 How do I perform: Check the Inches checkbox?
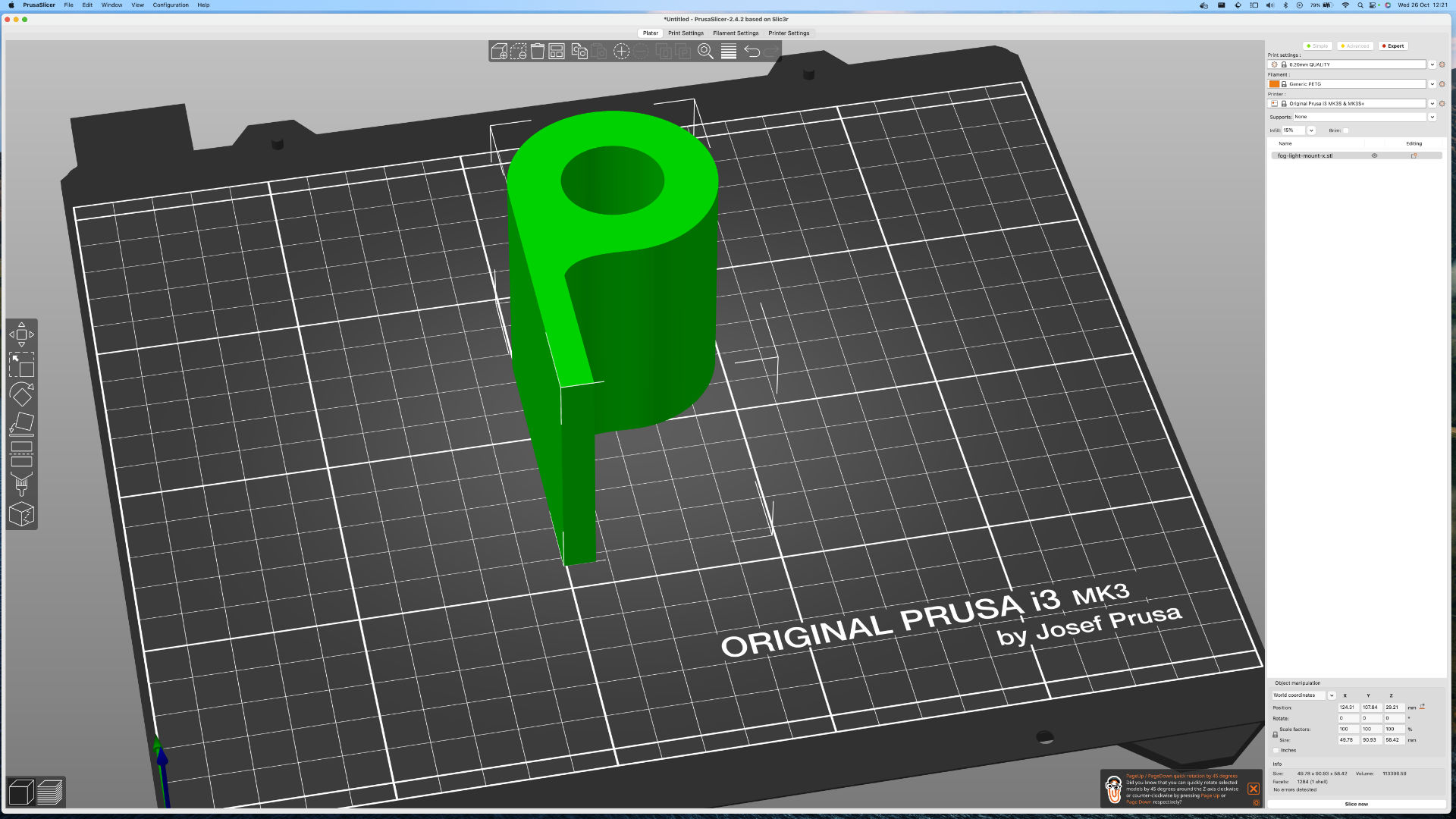point(1276,750)
